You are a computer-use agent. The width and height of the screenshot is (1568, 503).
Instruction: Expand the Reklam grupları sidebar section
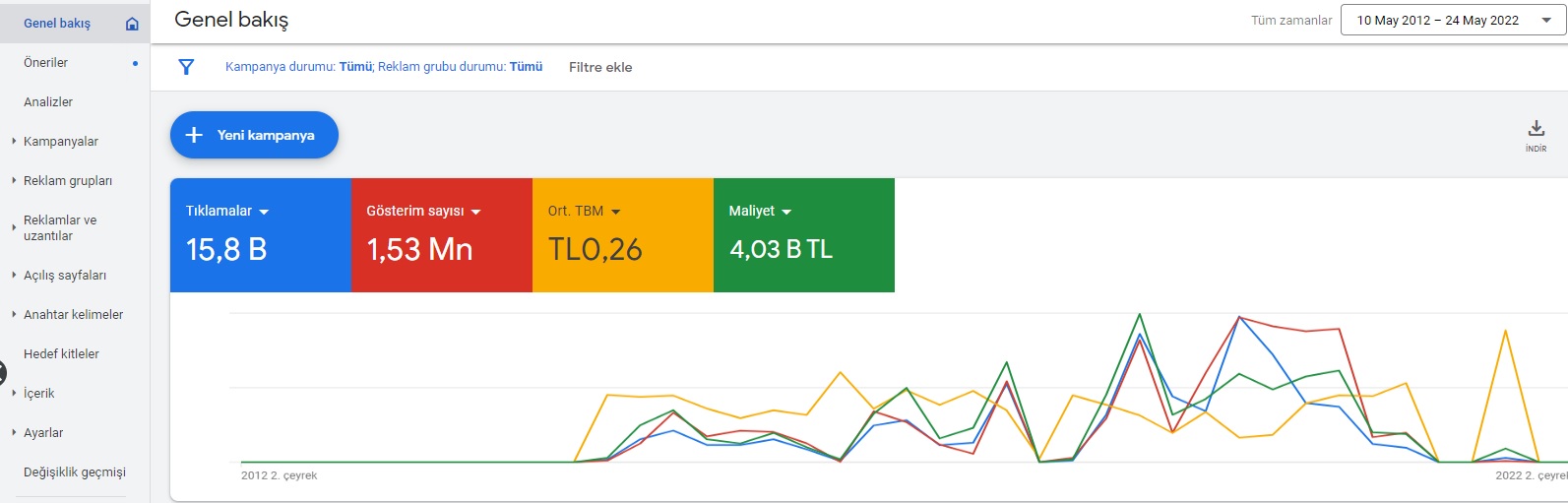[14, 180]
